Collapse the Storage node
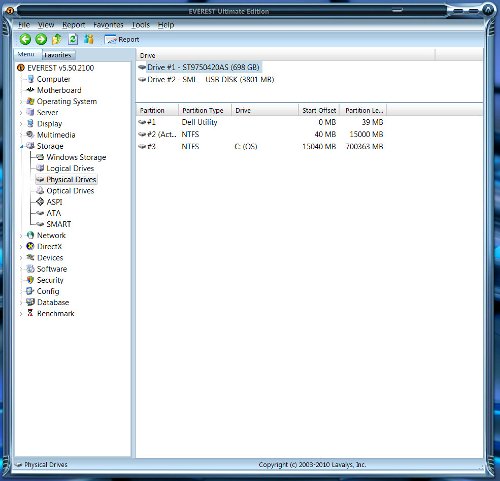 point(21,146)
